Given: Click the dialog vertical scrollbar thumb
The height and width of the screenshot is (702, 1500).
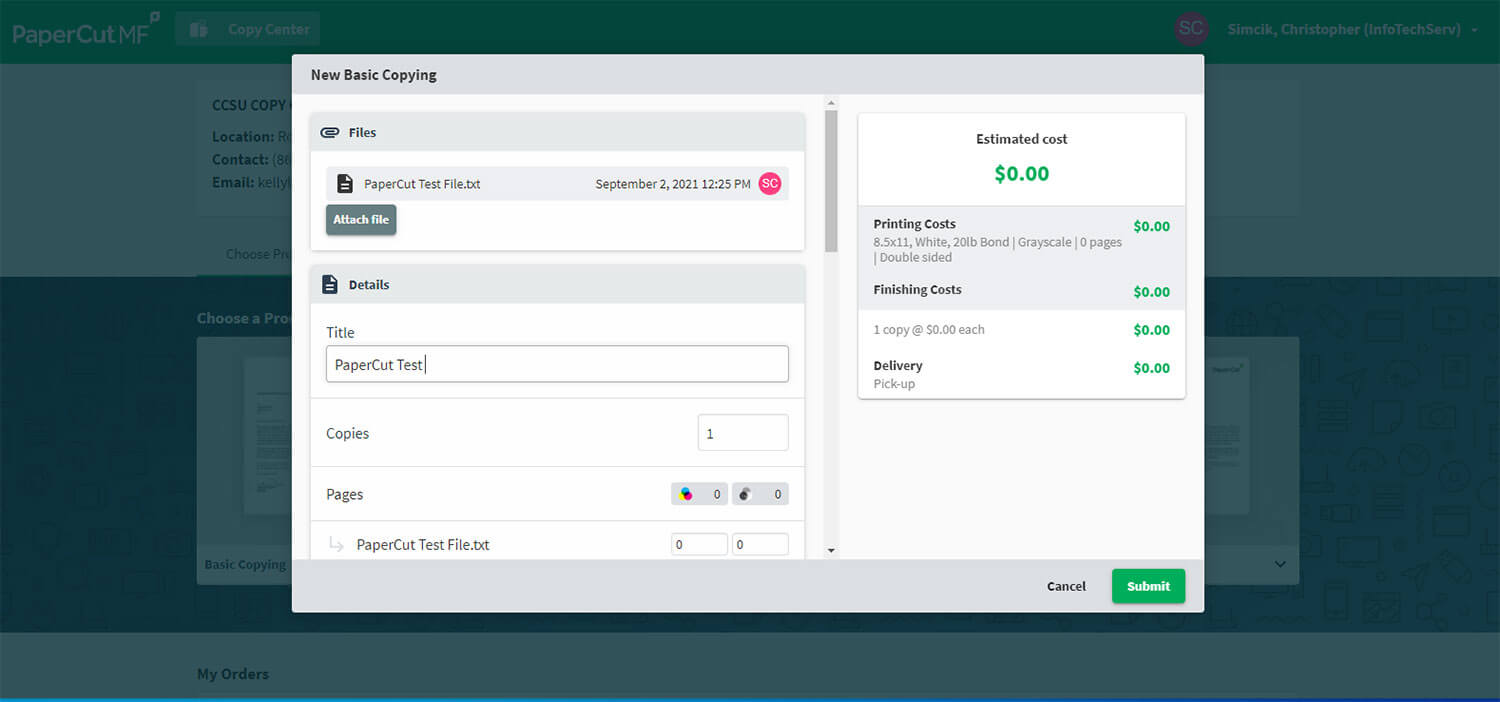Looking at the screenshot, I should click(831, 180).
